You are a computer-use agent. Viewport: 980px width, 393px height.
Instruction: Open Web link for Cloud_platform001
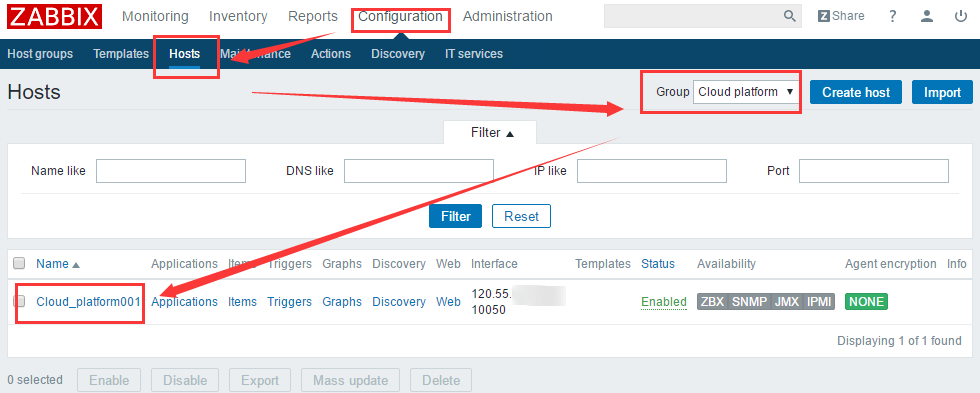448,302
